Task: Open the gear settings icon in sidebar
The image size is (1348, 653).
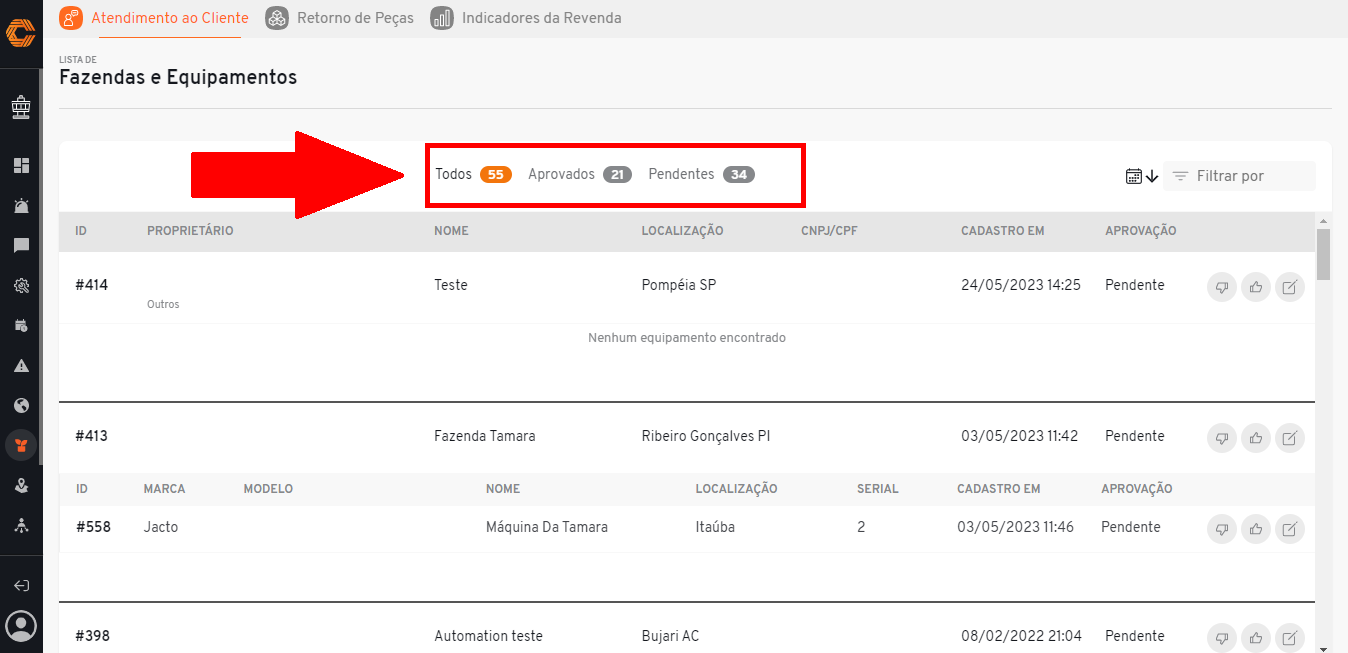Action: [21, 285]
